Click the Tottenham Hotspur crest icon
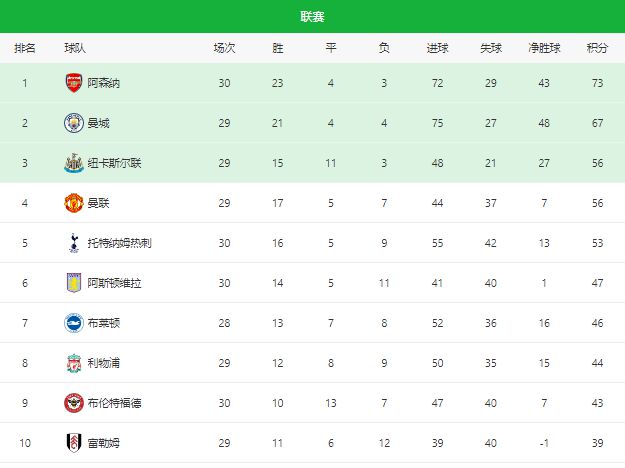The height and width of the screenshot is (468, 625). tap(73, 243)
